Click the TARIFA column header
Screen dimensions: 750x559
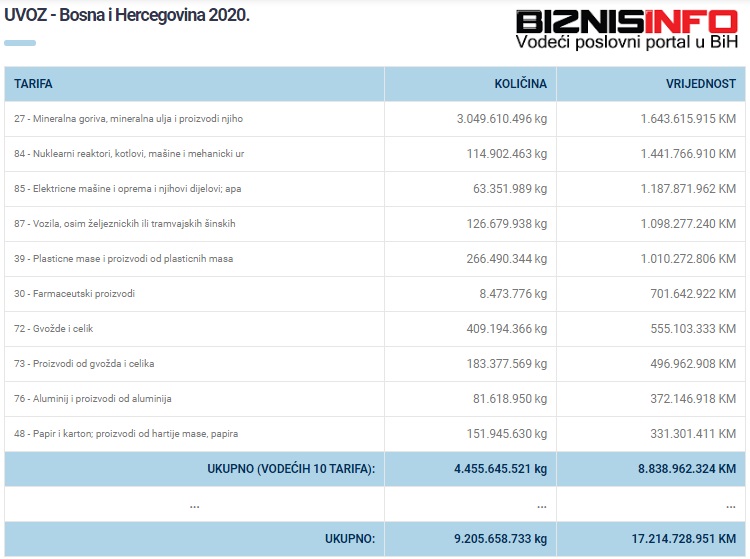coord(34,84)
